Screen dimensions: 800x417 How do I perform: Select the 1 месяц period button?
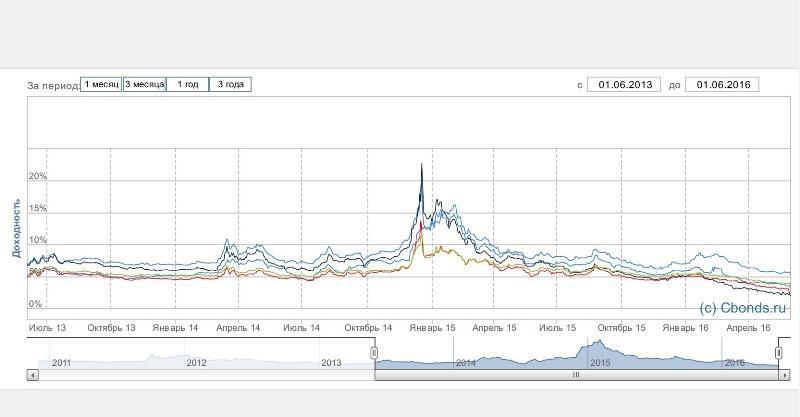(101, 84)
